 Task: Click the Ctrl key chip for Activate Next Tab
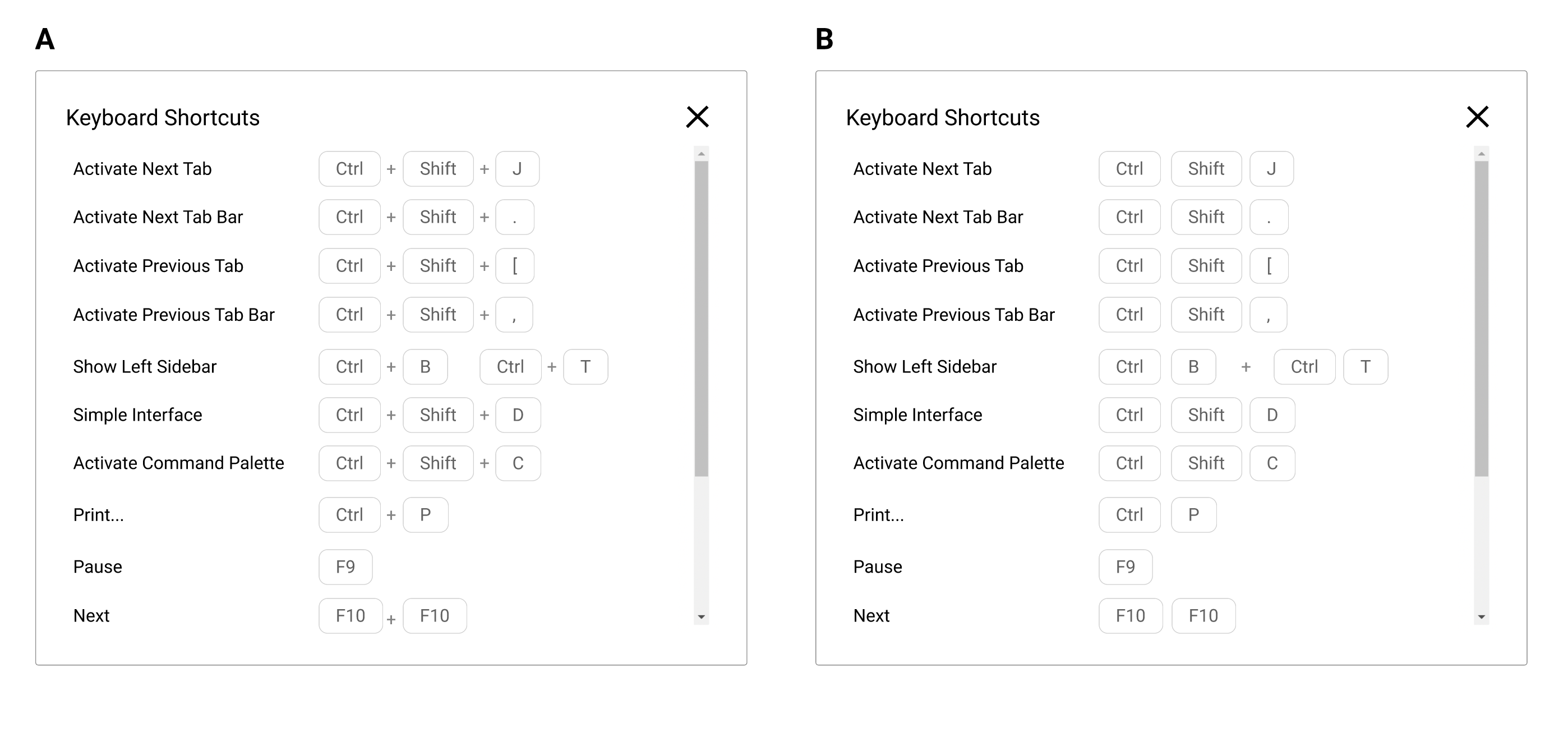(x=349, y=169)
